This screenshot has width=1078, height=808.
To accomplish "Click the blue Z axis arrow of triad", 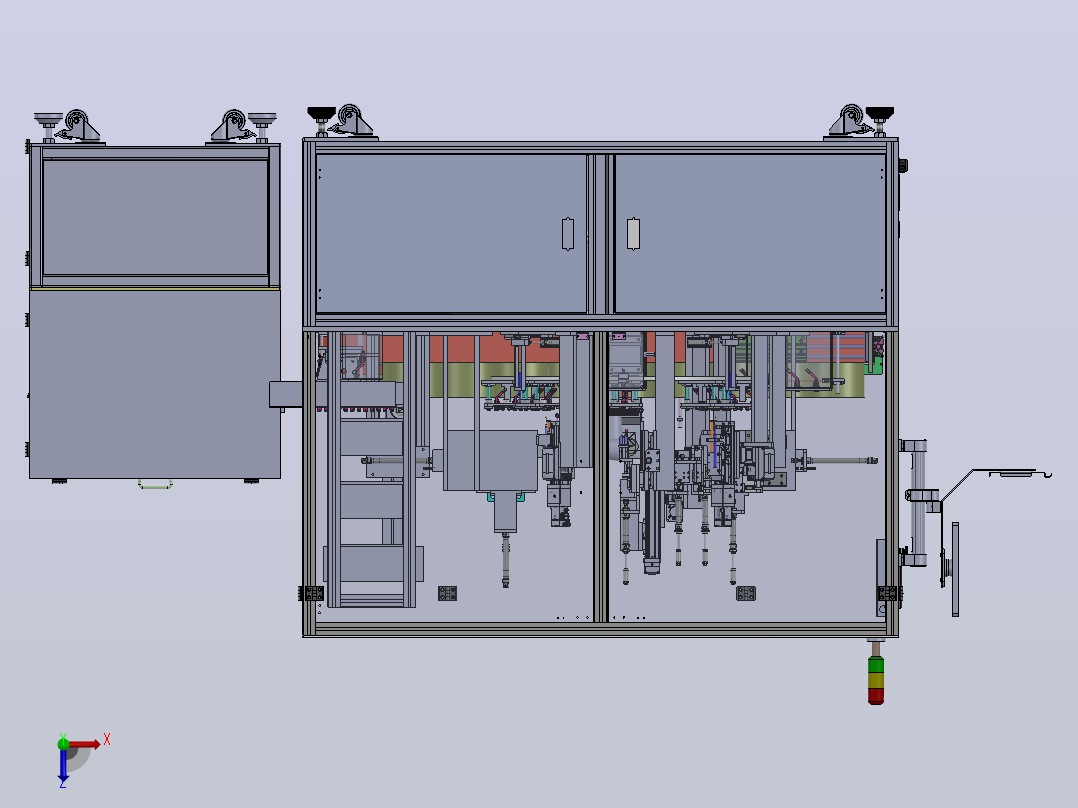I will 63,765.
